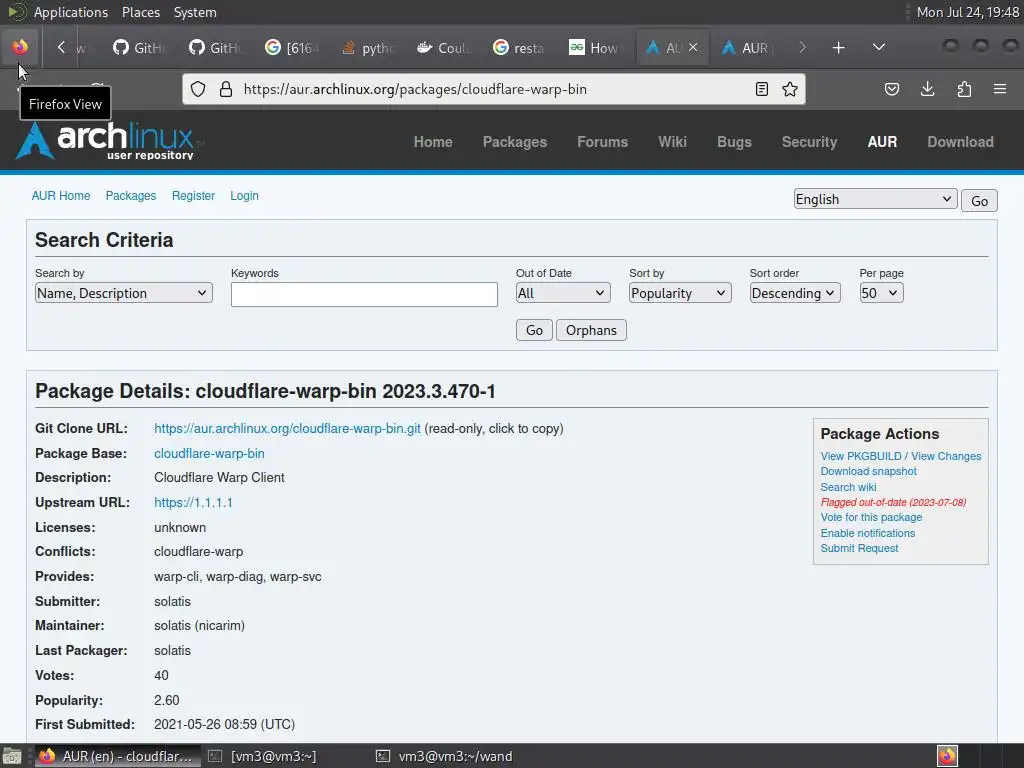Switch to the Docker 'Coul' tab

coord(443,48)
